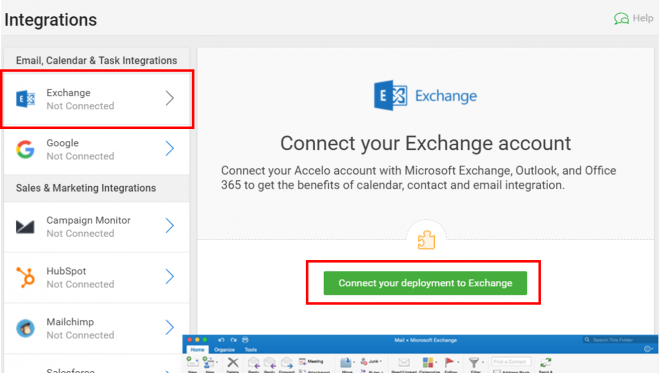The height and width of the screenshot is (373, 659).
Task: Open the Help chat icon
Action: [621, 18]
